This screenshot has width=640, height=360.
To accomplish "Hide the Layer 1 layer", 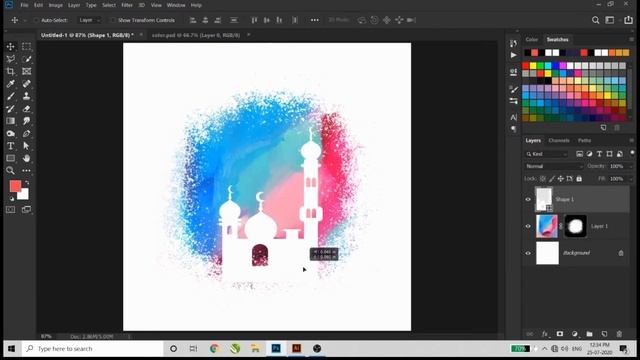I will click(x=528, y=226).
